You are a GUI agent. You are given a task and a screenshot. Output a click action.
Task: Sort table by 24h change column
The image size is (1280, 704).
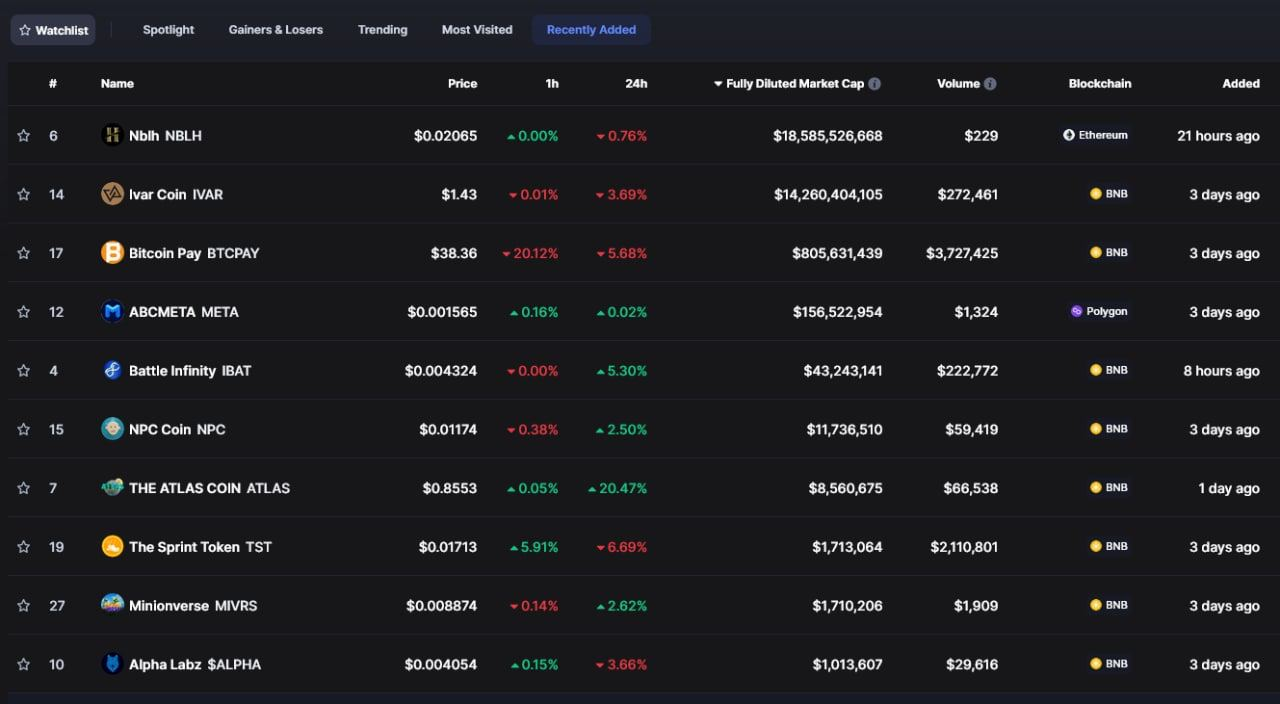[636, 84]
